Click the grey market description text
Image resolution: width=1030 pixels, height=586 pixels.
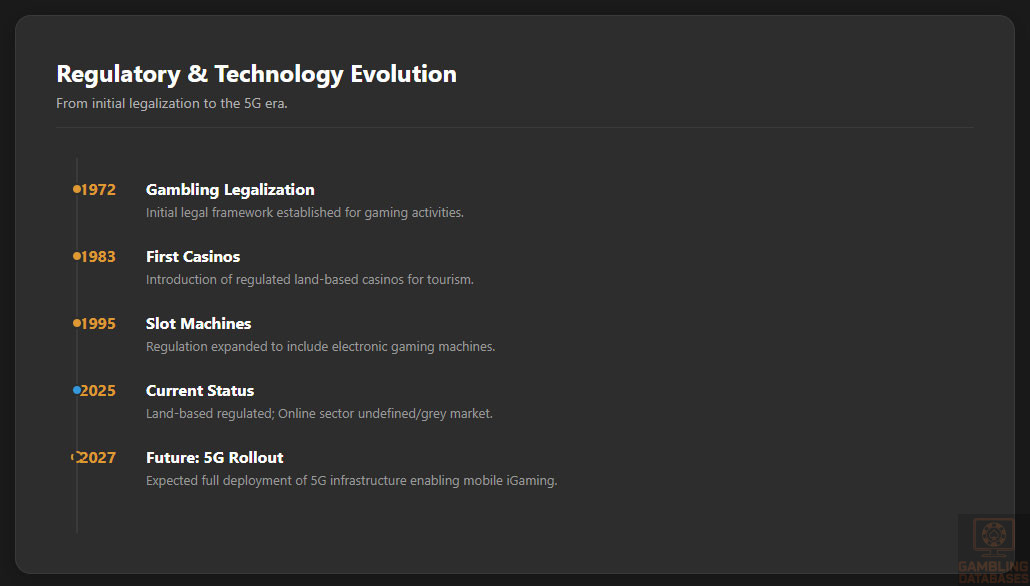click(319, 414)
